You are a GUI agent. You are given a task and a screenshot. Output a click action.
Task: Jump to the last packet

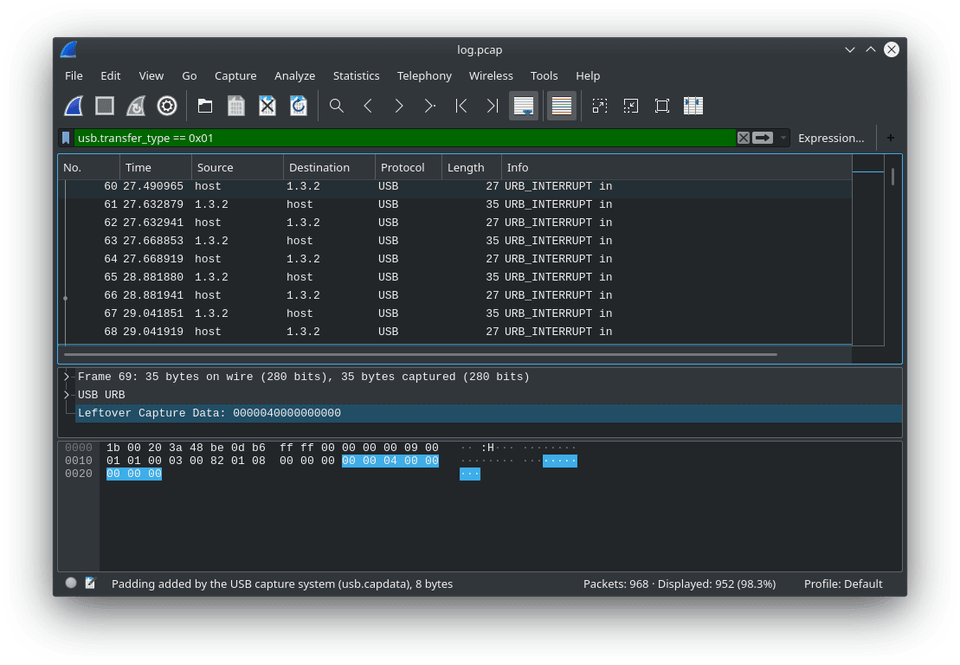coord(492,106)
